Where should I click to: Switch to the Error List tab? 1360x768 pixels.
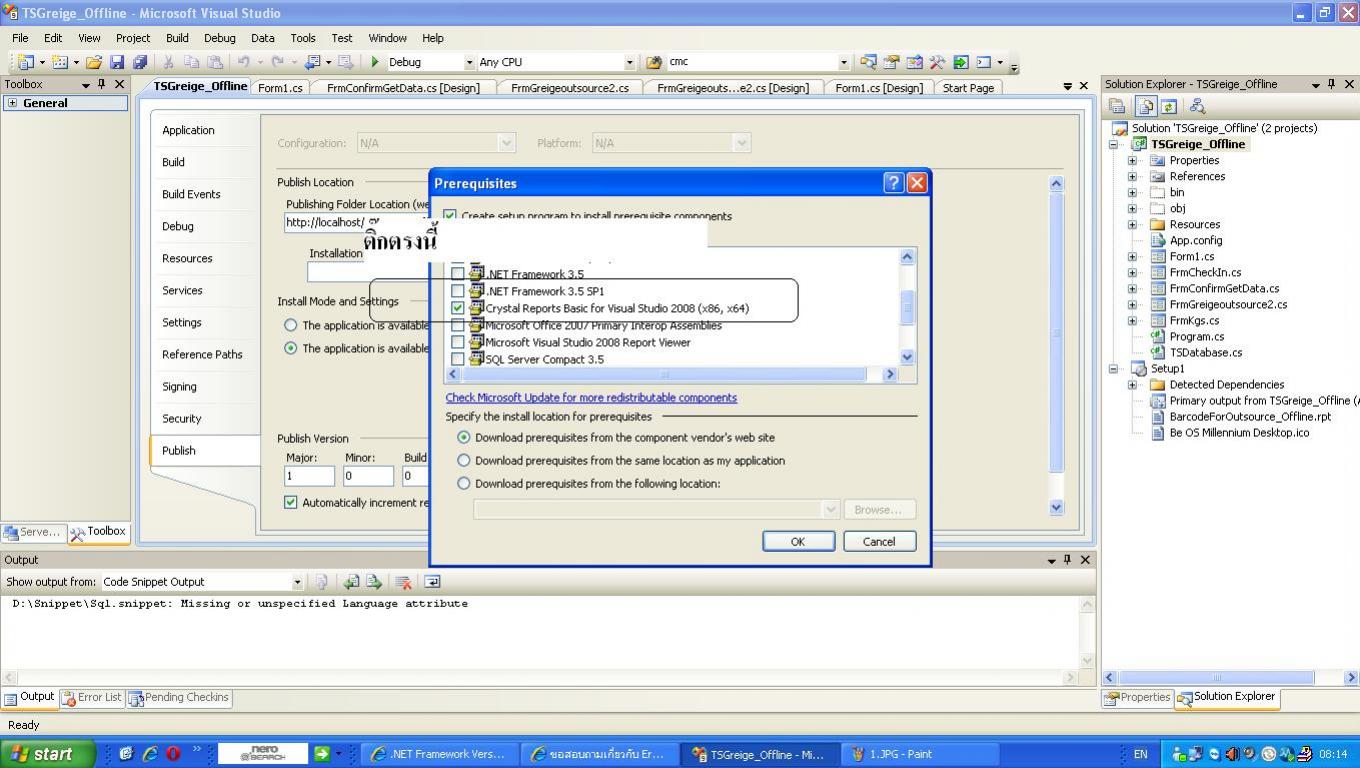pos(91,698)
